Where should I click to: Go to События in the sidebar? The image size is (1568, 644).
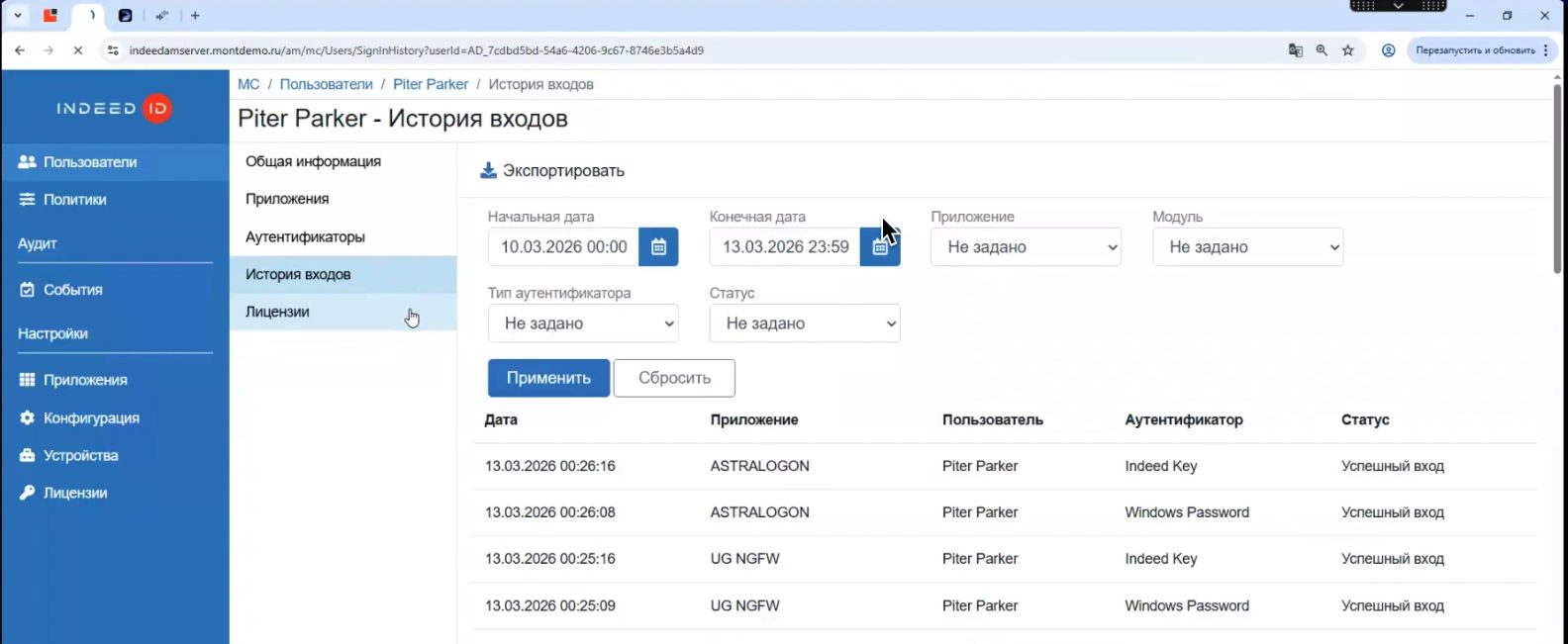point(72,290)
